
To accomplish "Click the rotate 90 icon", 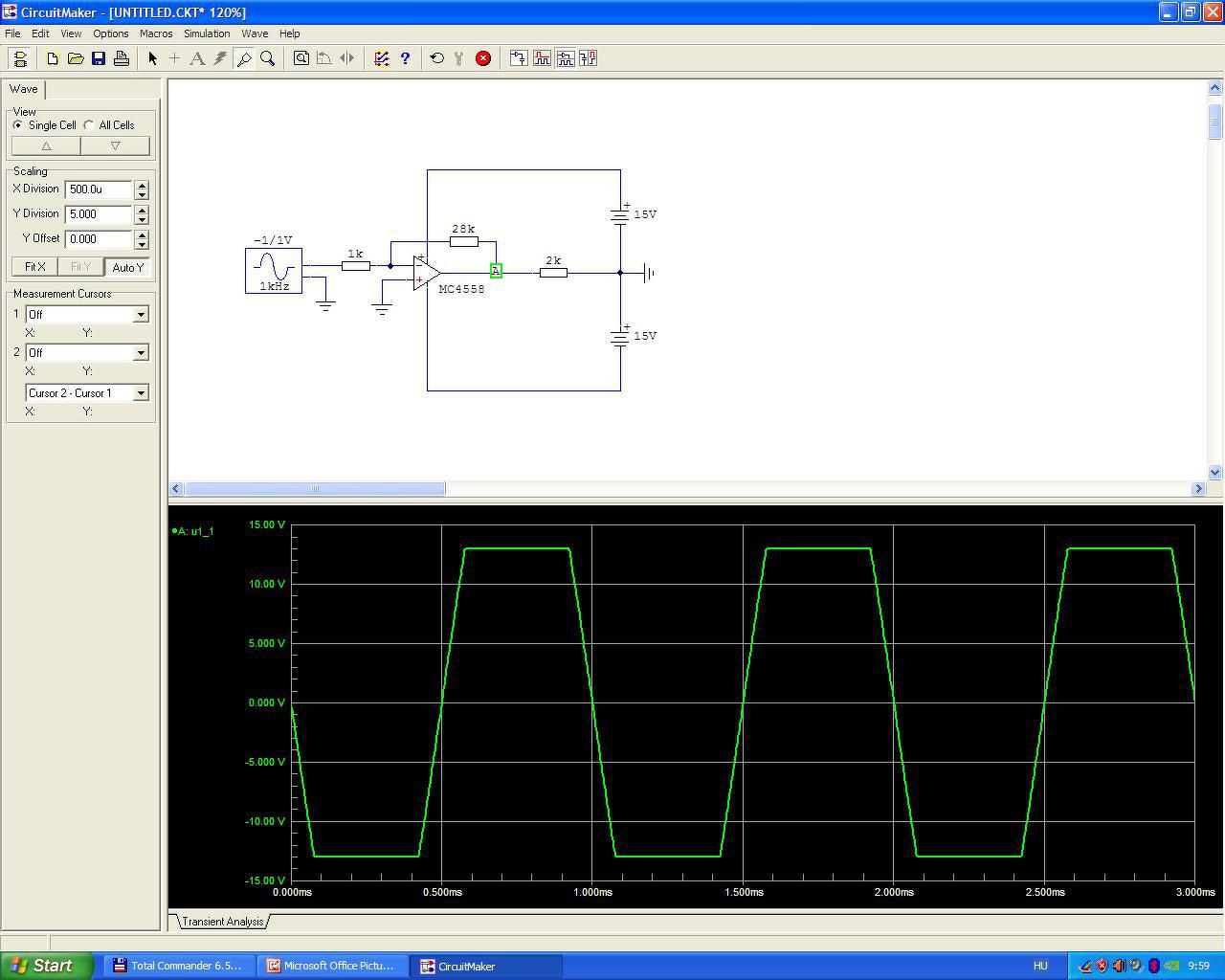I will pyautogui.click(x=324, y=58).
